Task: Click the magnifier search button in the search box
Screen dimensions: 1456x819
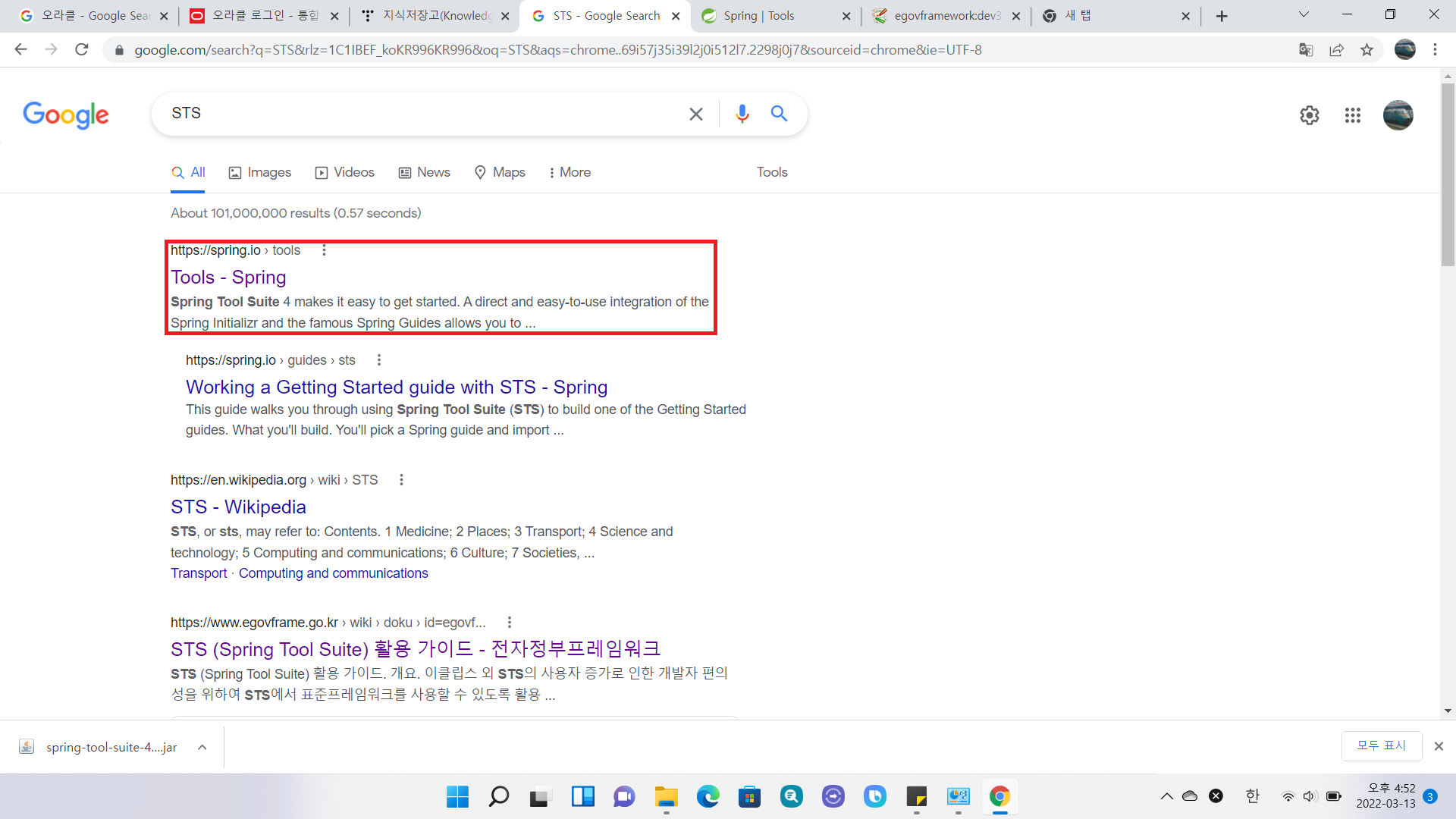Action: [779, 114]
